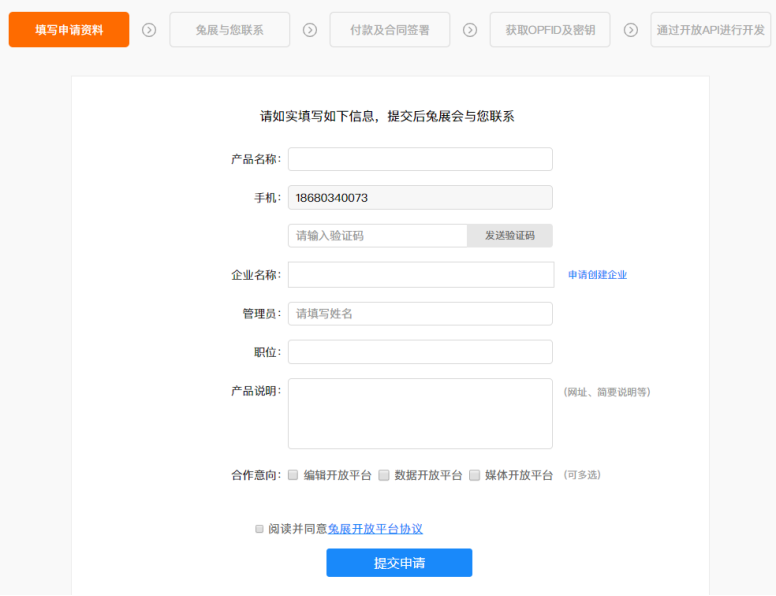The height and width of the screenshot is (596, 776).
Task: Focus the 请输入验证码 input field
Action: pyautogui.click(x=378, y=236)
